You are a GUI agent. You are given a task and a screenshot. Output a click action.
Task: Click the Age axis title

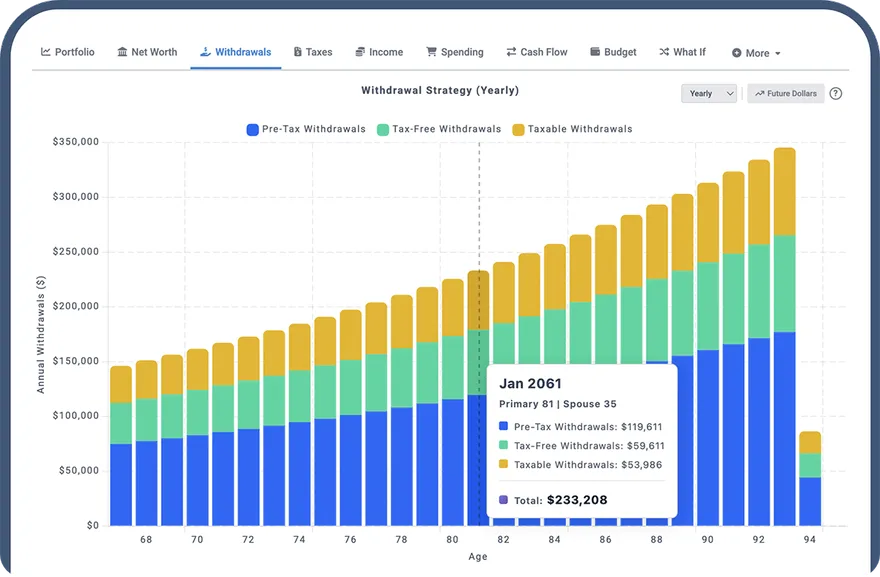coord(478,557)
